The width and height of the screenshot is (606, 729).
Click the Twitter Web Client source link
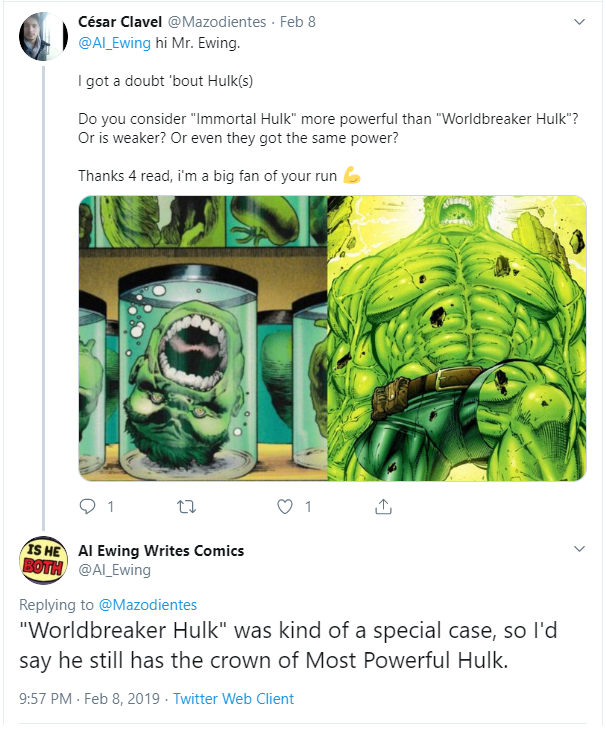point(234,699)
